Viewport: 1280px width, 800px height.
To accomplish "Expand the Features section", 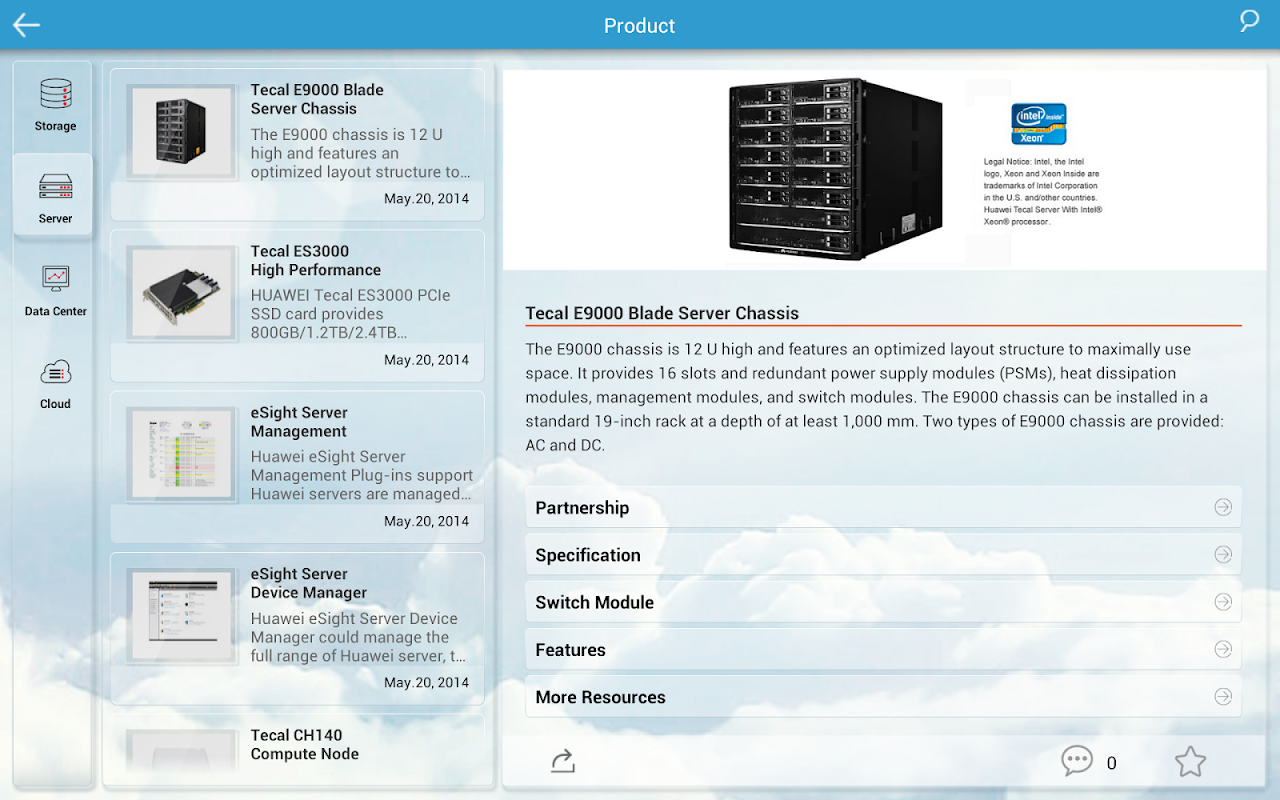I will point(883,650).
